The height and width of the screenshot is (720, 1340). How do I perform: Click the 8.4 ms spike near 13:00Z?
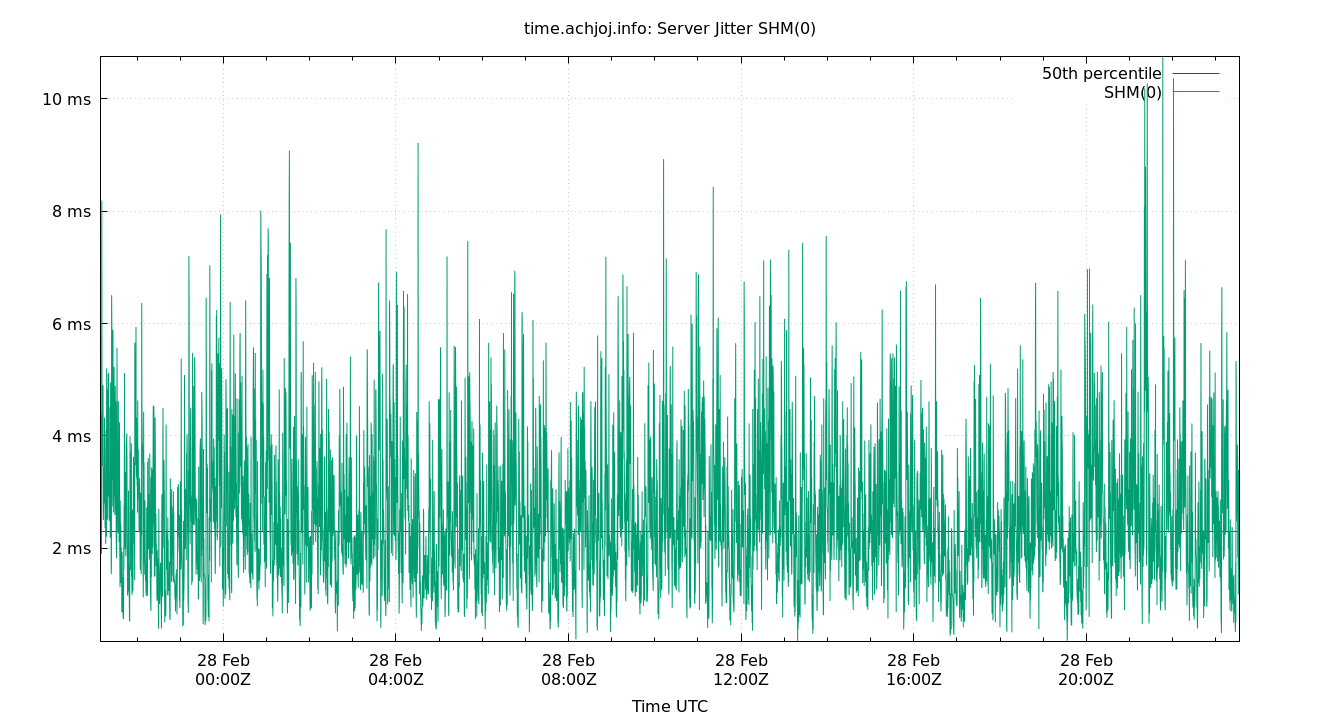pos(714,187)
